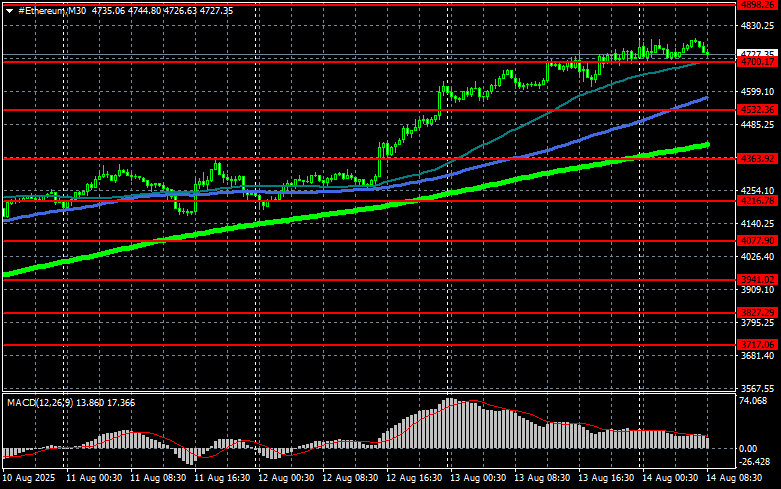Click the -26.428 MACD scale value
This screenshot has width=781, height=489.
pos(755,462)
